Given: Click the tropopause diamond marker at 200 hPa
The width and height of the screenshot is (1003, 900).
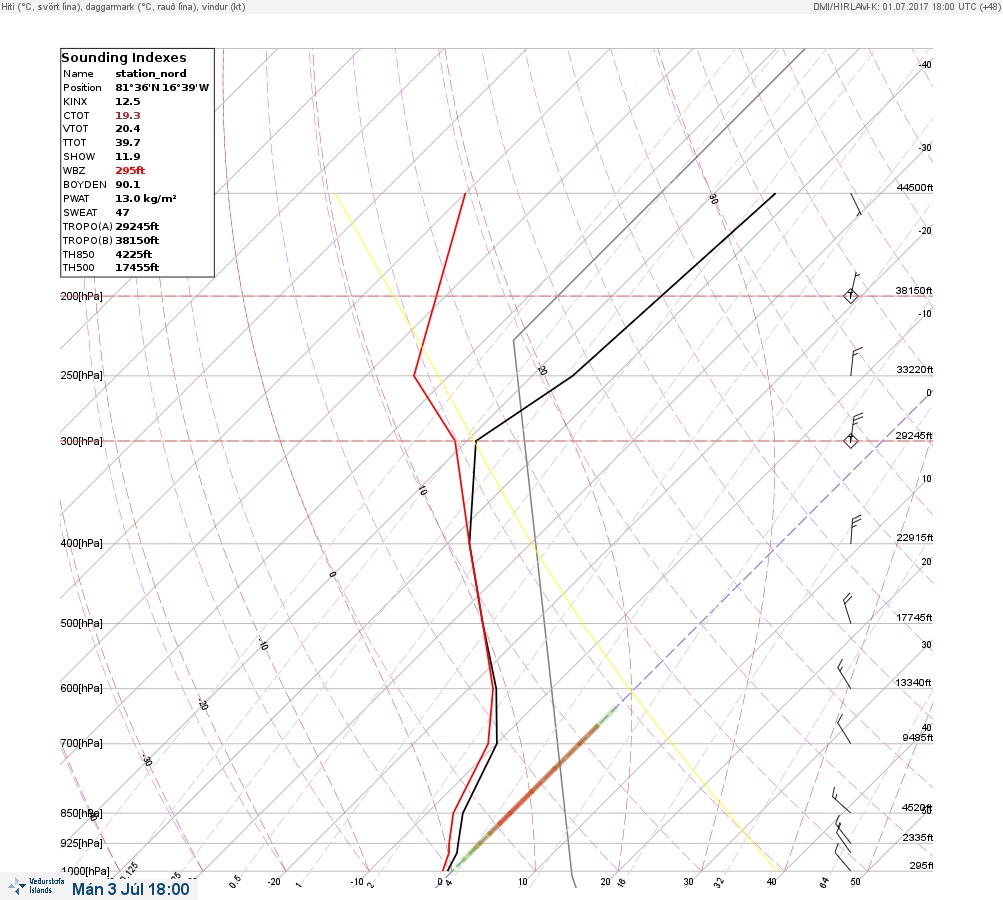Looking at the screenshot, I should [x=851, y=296].
